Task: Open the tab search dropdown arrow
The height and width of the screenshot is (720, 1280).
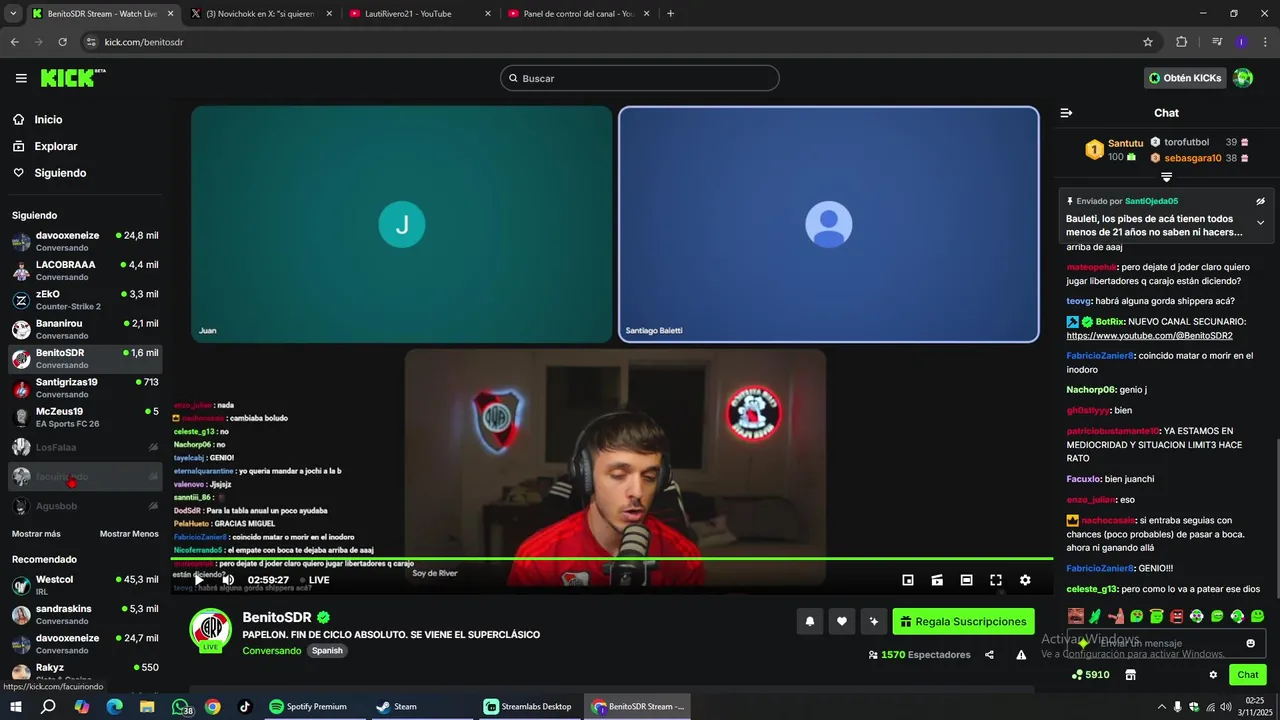Action: pyautogui.click(x=13, y=14)
